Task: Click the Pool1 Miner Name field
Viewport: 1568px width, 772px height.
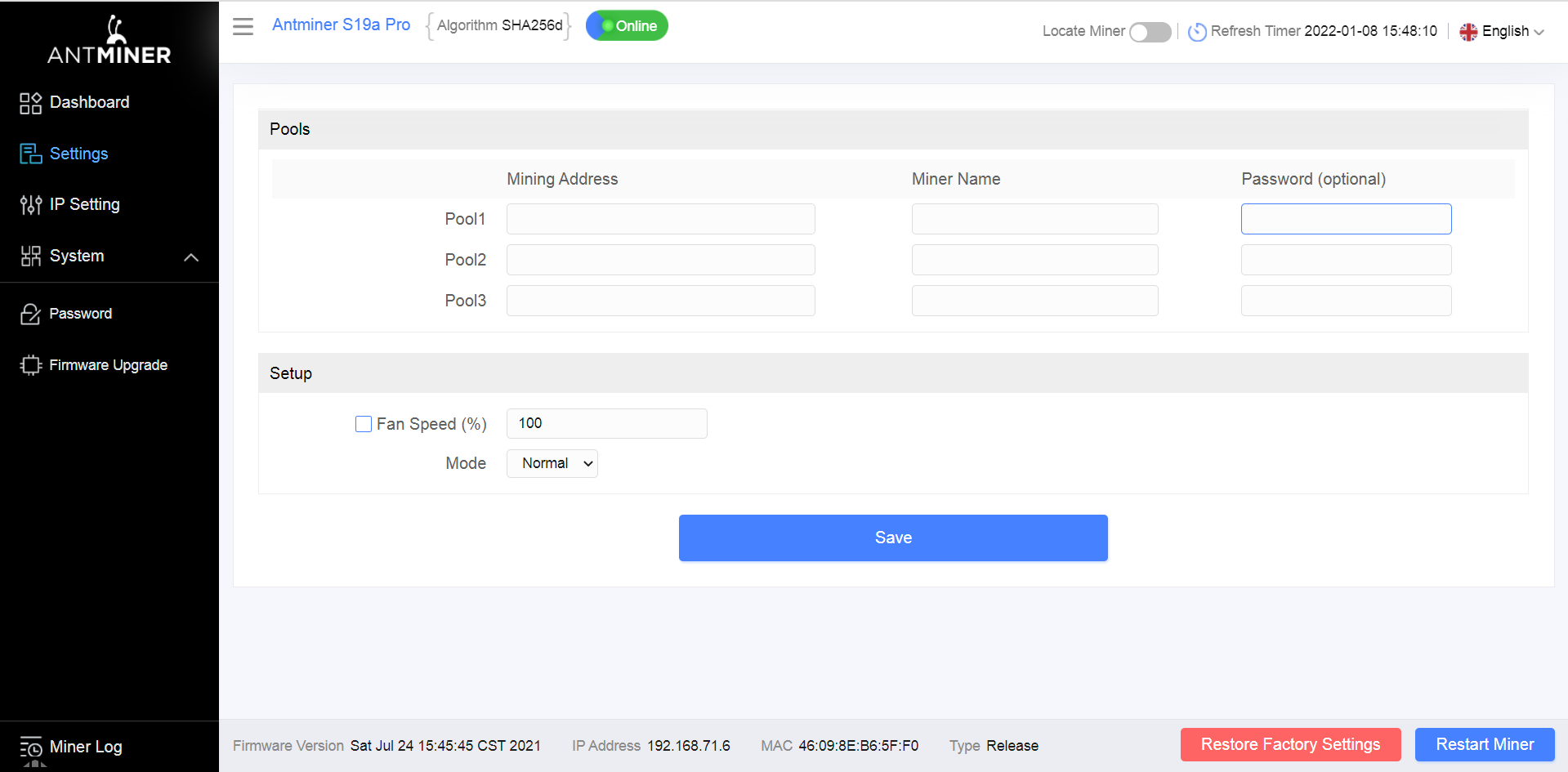Action: (1035, 219)
